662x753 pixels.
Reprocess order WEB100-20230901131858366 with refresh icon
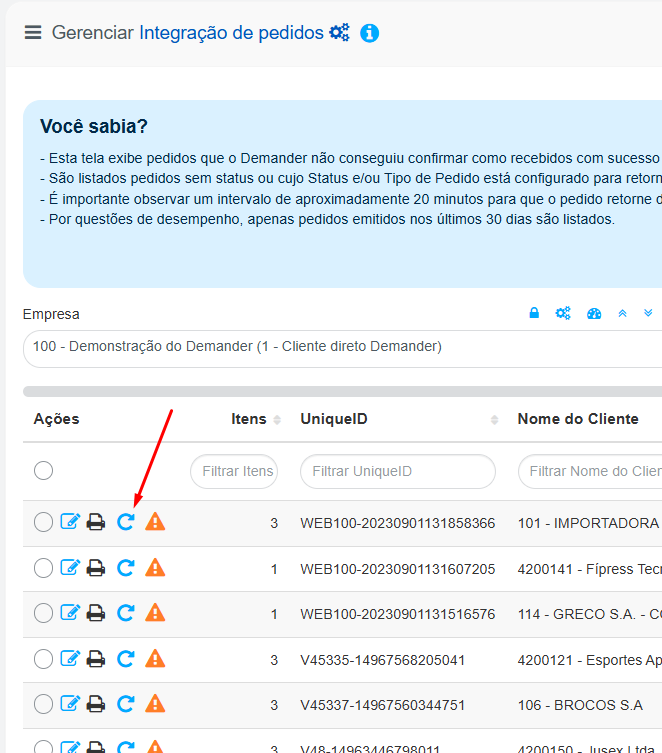[126, 522]
